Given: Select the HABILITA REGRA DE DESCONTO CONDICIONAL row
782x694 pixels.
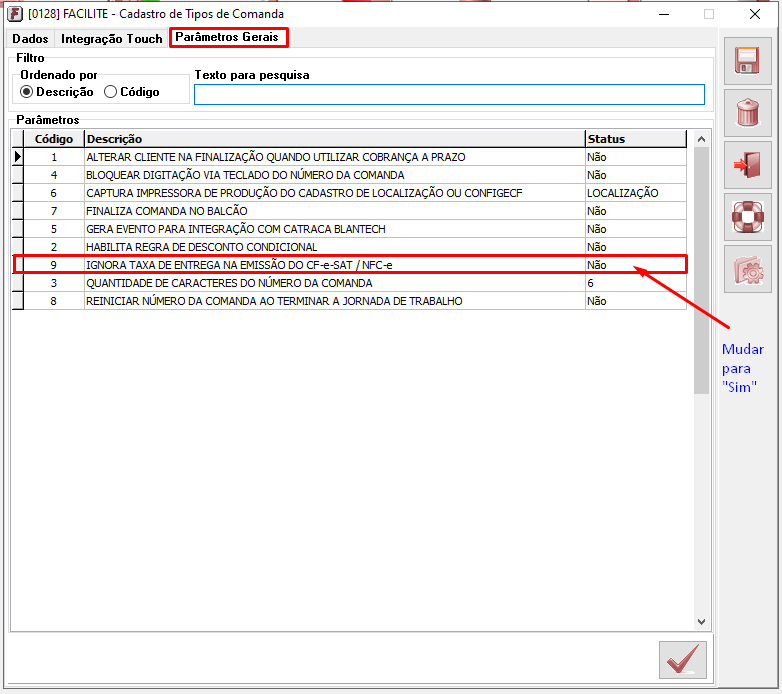Looking at the screenshot, I should (334, 247).
